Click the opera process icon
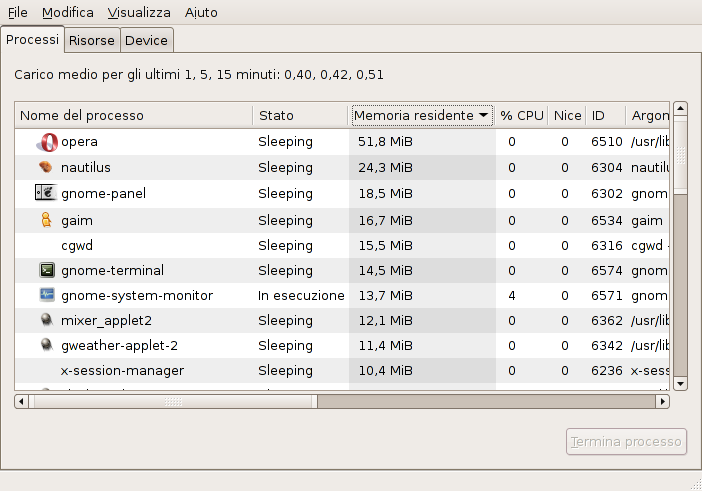 47,142
